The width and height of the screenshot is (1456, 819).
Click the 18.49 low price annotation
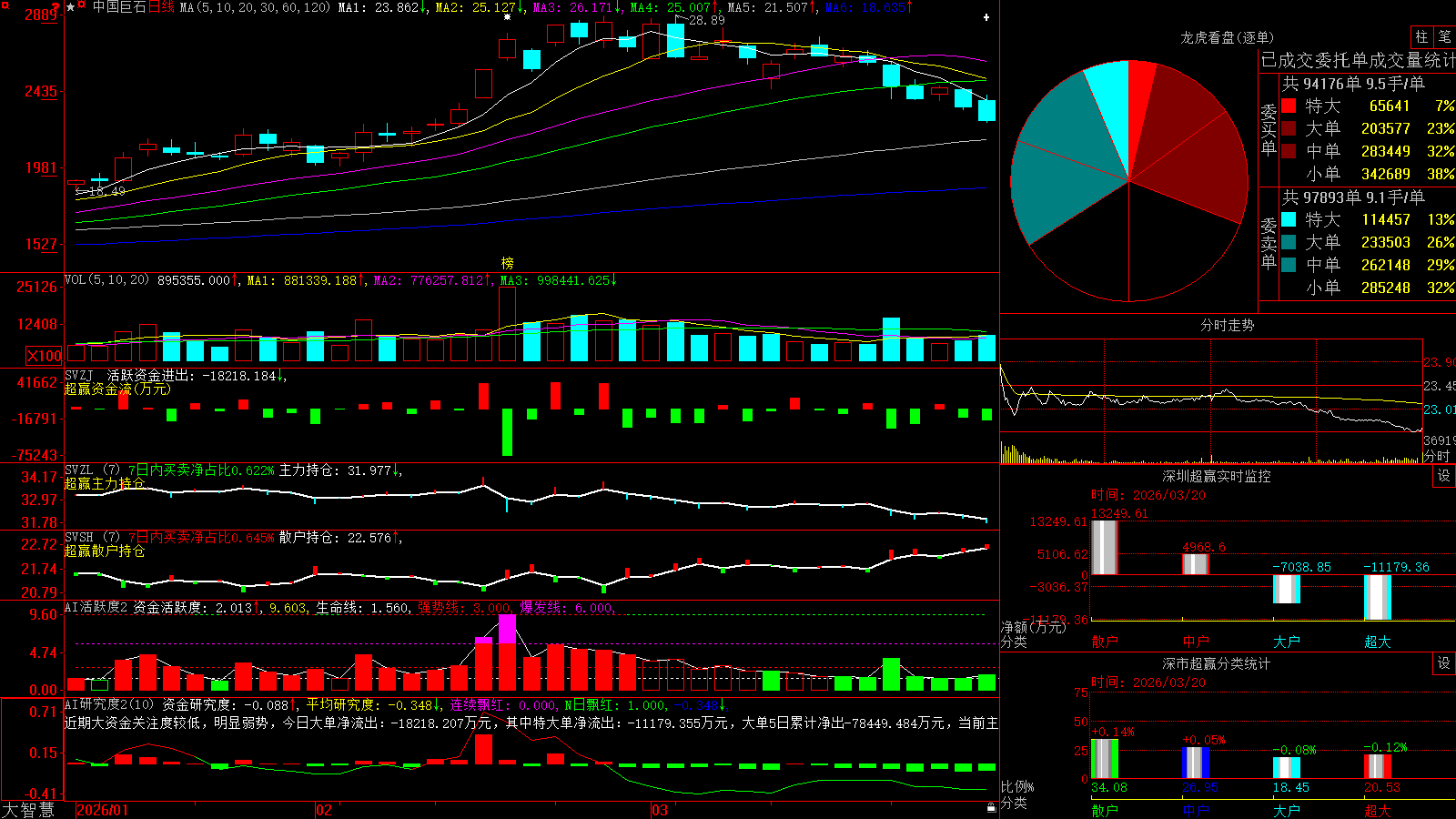[x=107, y=191]
